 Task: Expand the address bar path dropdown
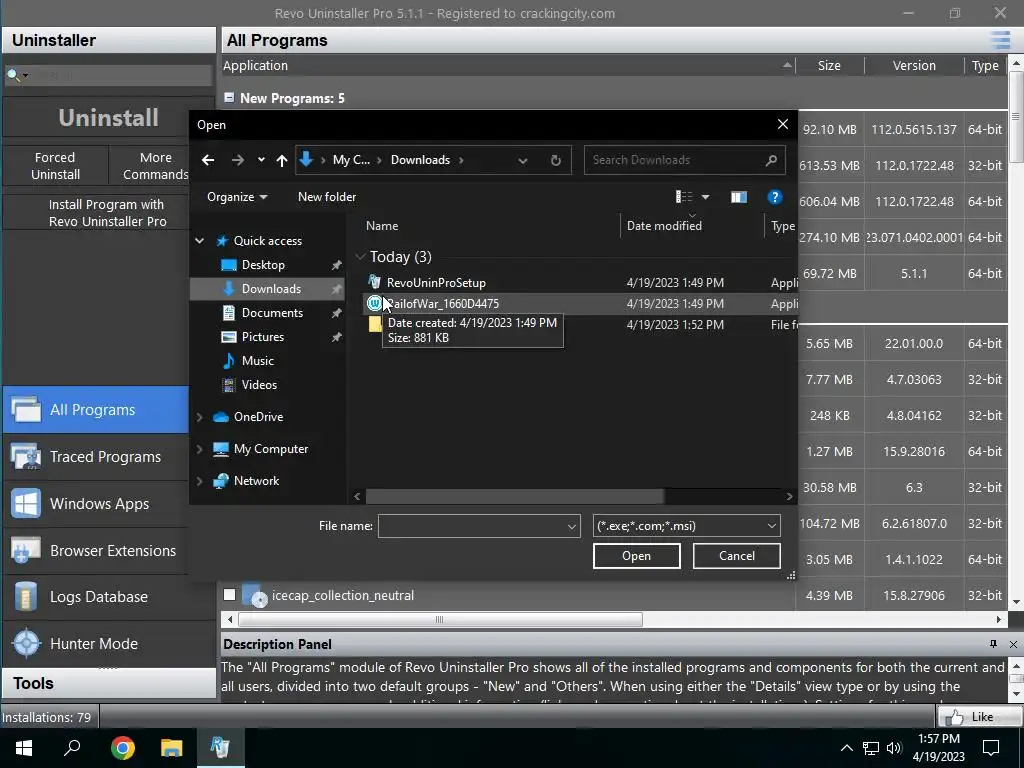tap(522, 160)
